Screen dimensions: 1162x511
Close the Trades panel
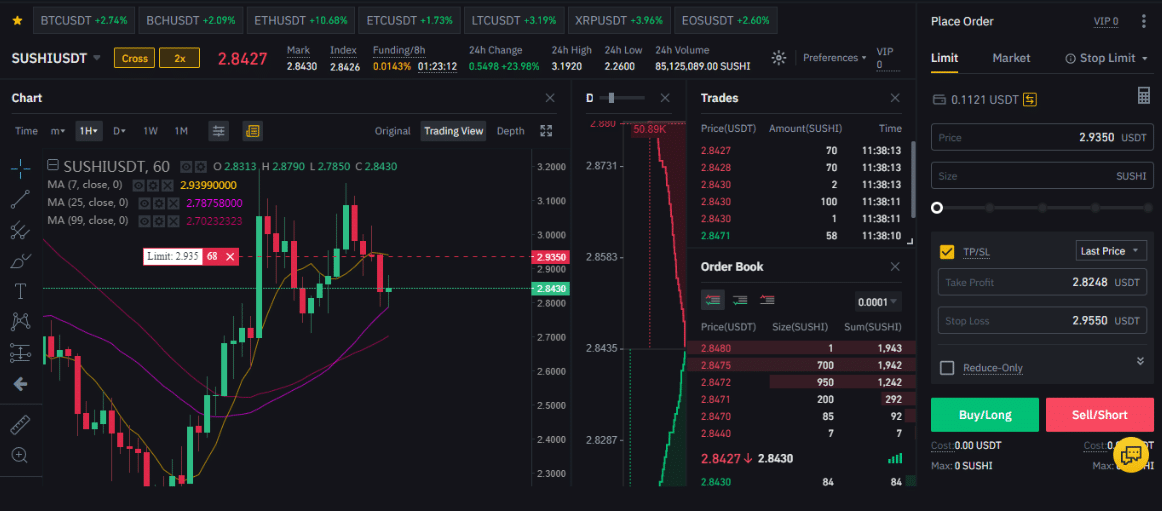pos(895,98)
